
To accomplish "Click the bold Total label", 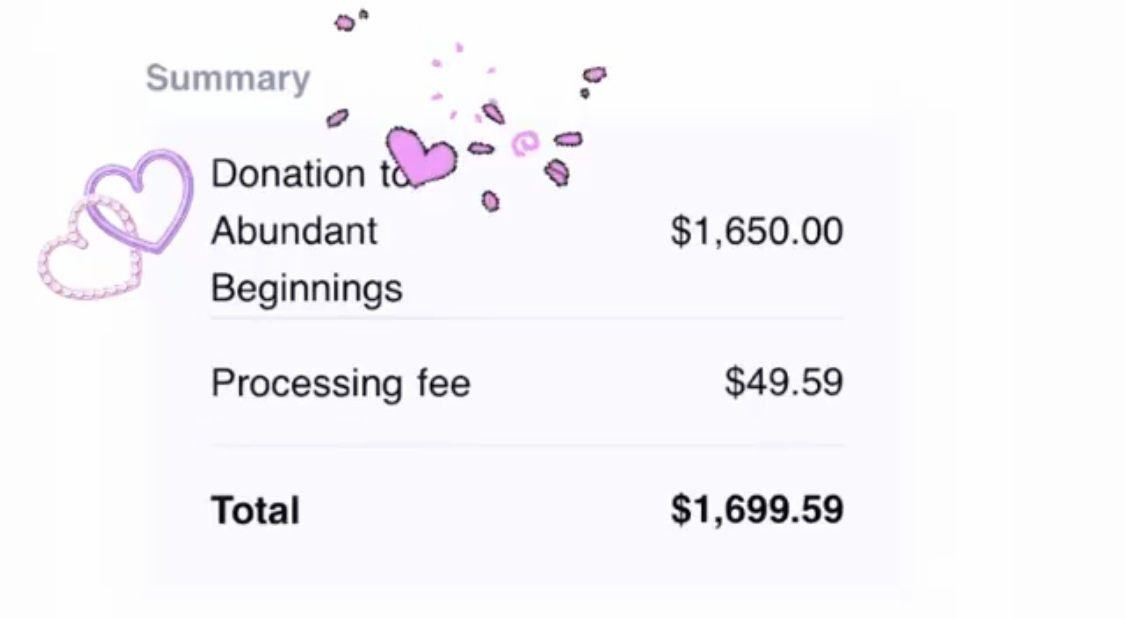I will pyautogui.click(x=255, y=510).
